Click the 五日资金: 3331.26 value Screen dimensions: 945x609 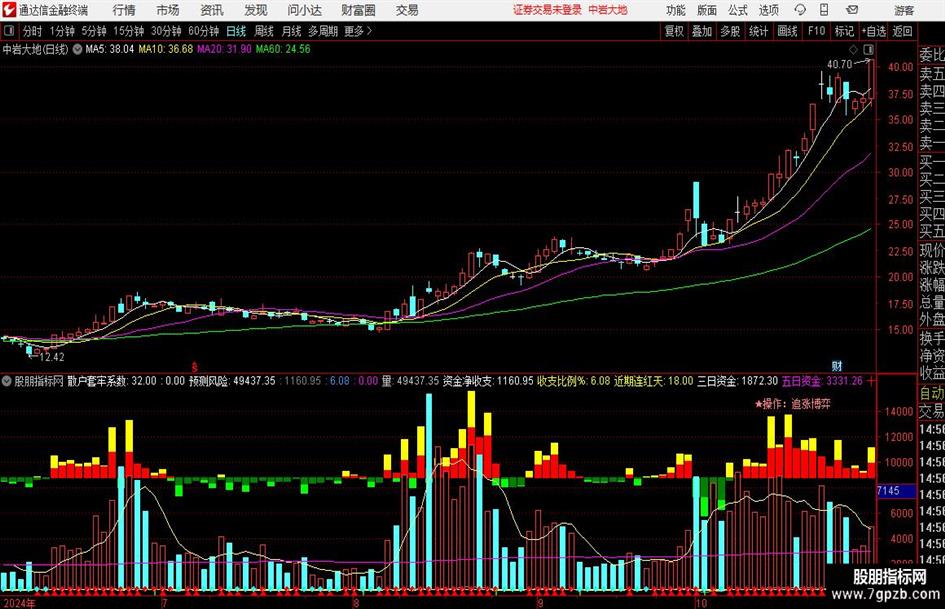click(x=822, y=381)
